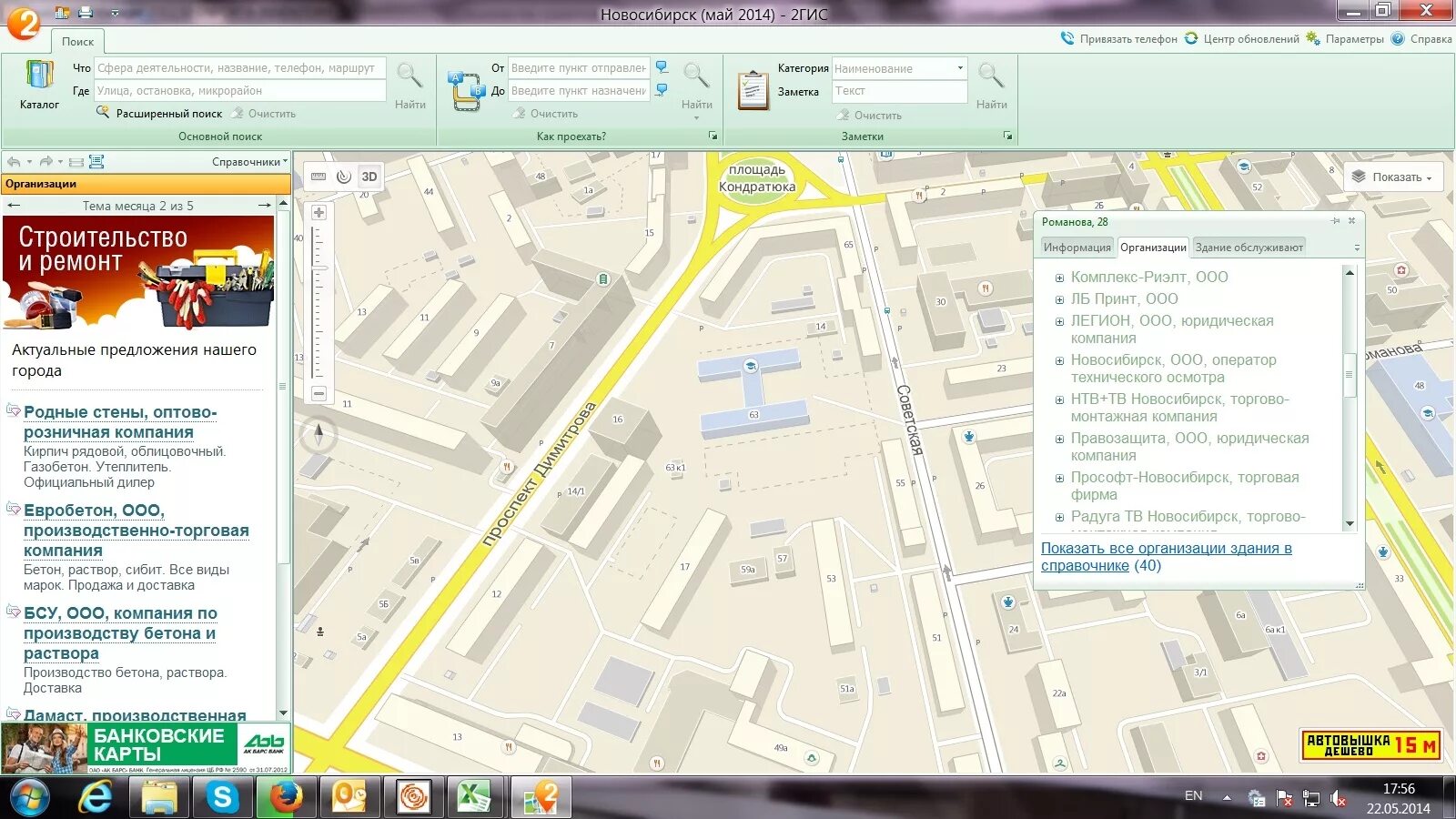The height and width of the screenshot is (819, 1456).
Task: Expand ЛЕГИОН, ООО юридическая компания entry
Action: point(1059,321)
